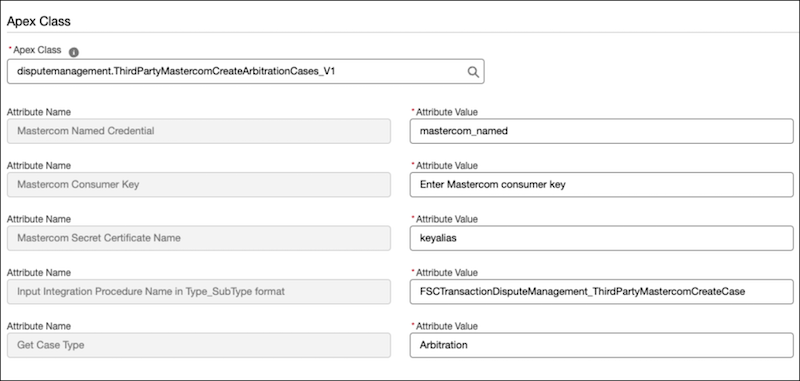Click the Mastercom consumer key value field
The image size is (800, 381).
(602, 185)
